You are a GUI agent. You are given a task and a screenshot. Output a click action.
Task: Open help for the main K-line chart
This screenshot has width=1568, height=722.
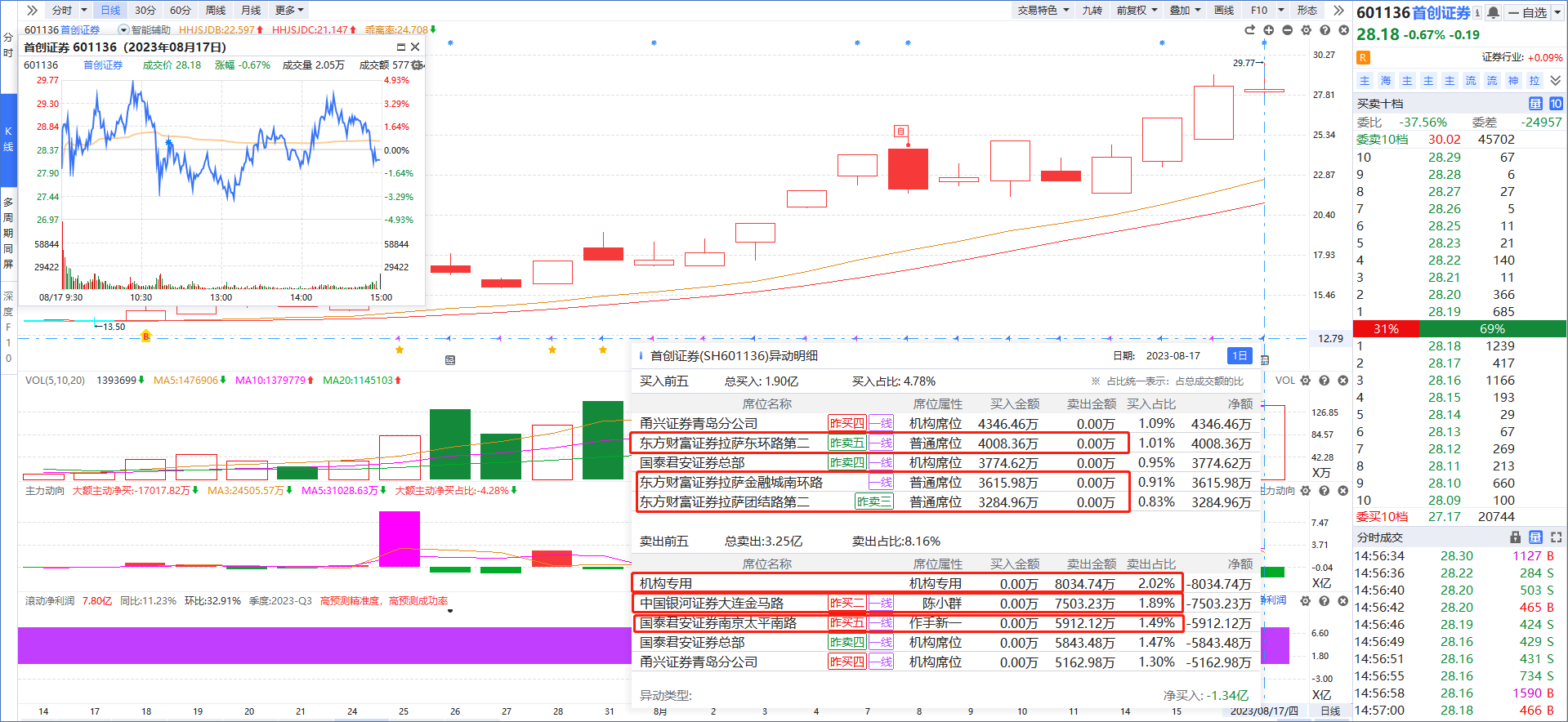click(1325, 30)
